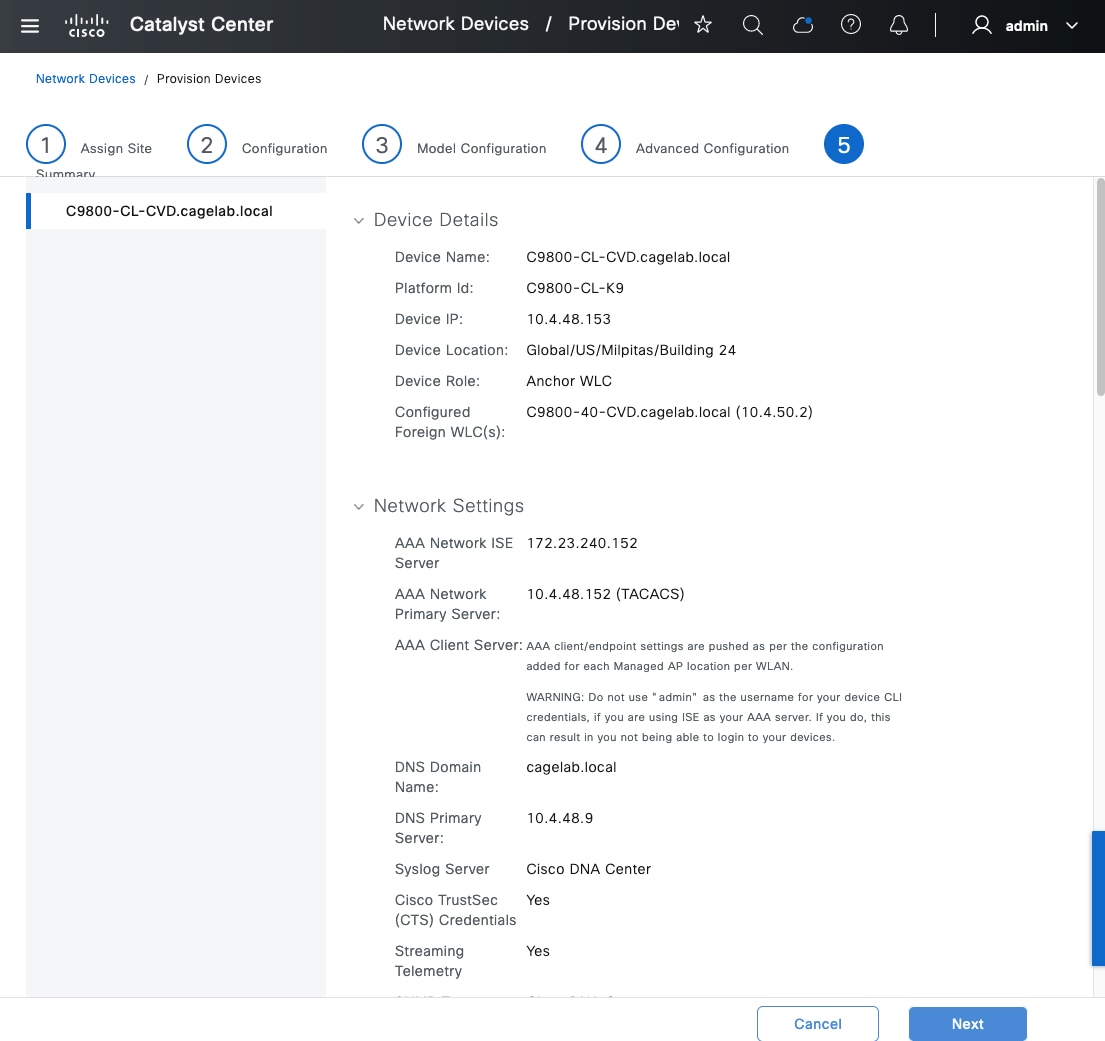Click the DNS domain value cagelab.local
The width and height of the screenshot is (1105, 1041).
572,768
